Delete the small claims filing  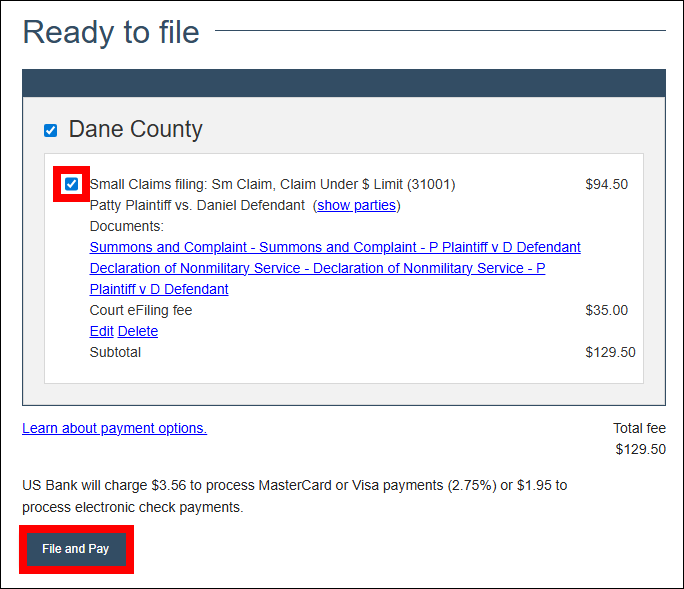coord(138,331)
